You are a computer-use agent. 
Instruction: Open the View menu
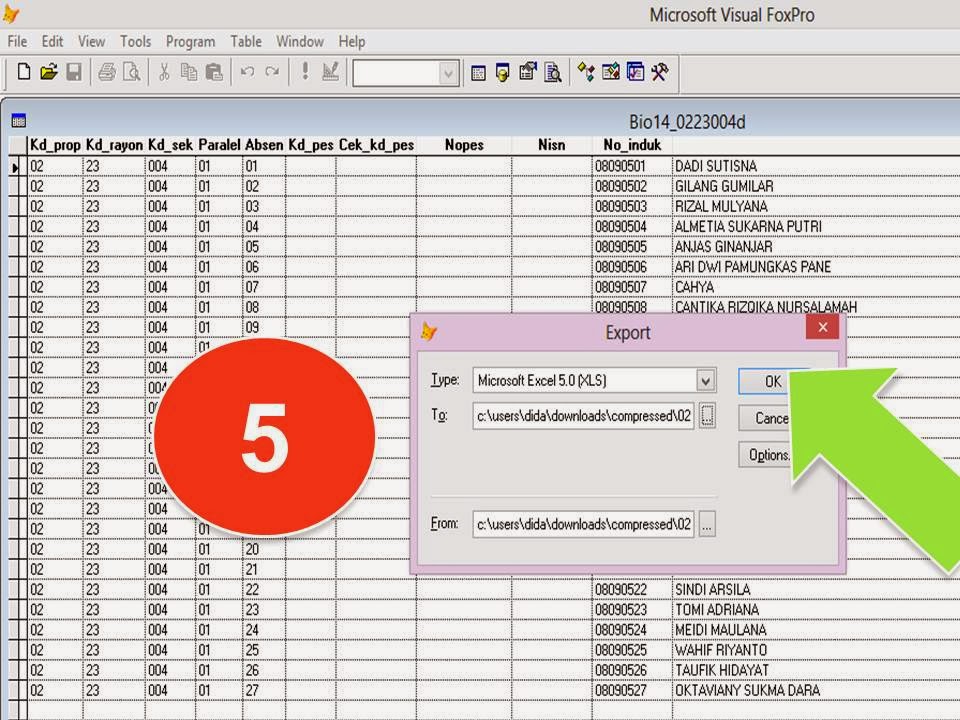point(91,42)
